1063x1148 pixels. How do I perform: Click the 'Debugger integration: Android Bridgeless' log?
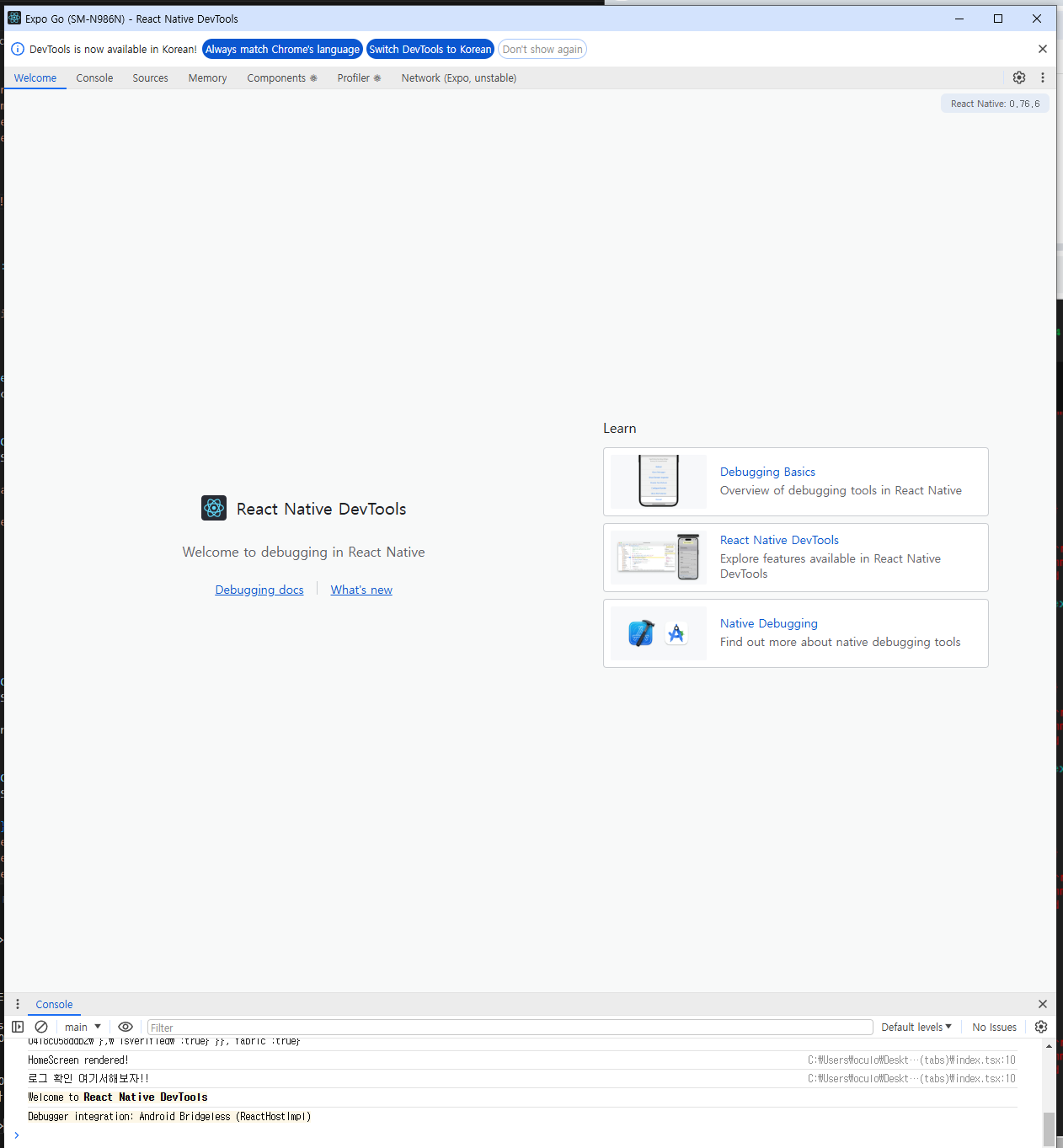[x=169, y=1116]
